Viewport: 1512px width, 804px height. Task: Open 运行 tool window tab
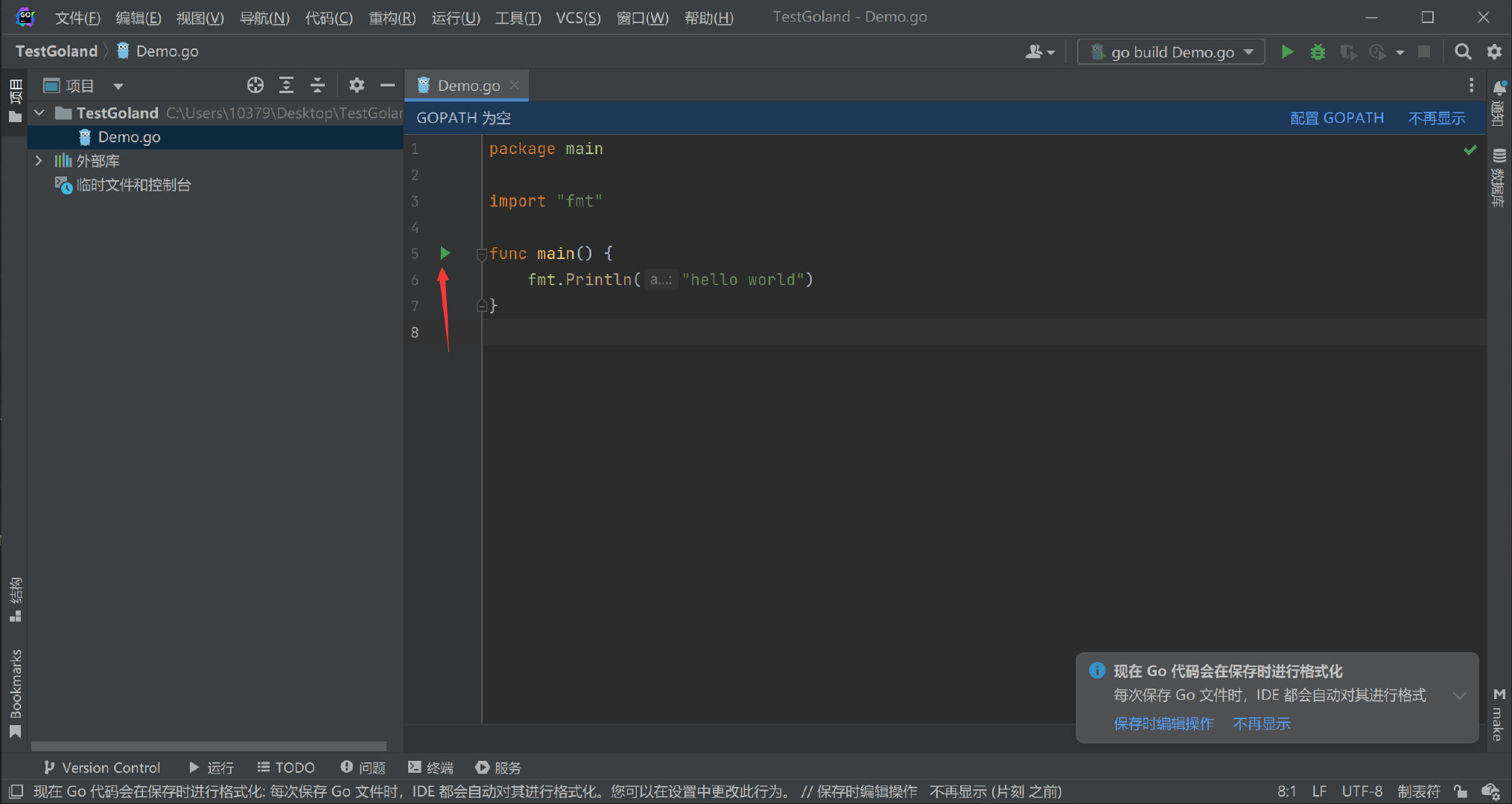click(x=212, y=767)
